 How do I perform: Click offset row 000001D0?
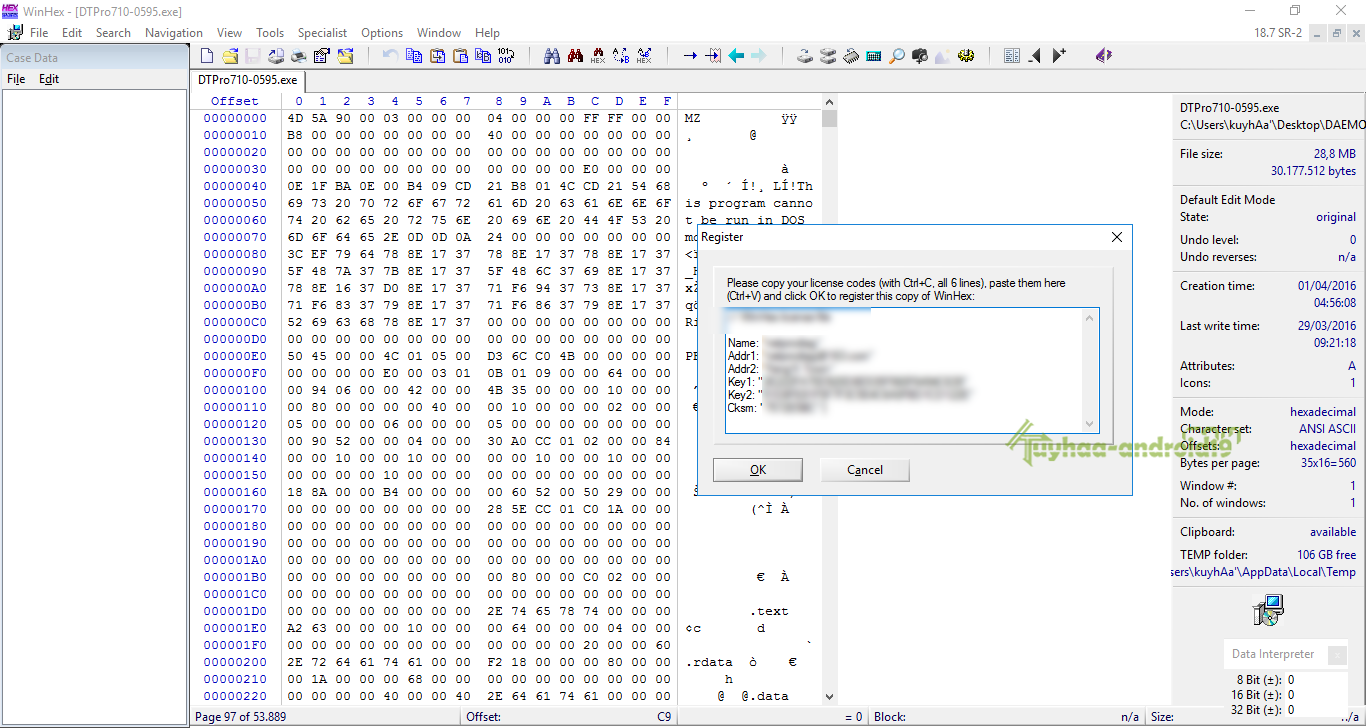click(235, 611)
